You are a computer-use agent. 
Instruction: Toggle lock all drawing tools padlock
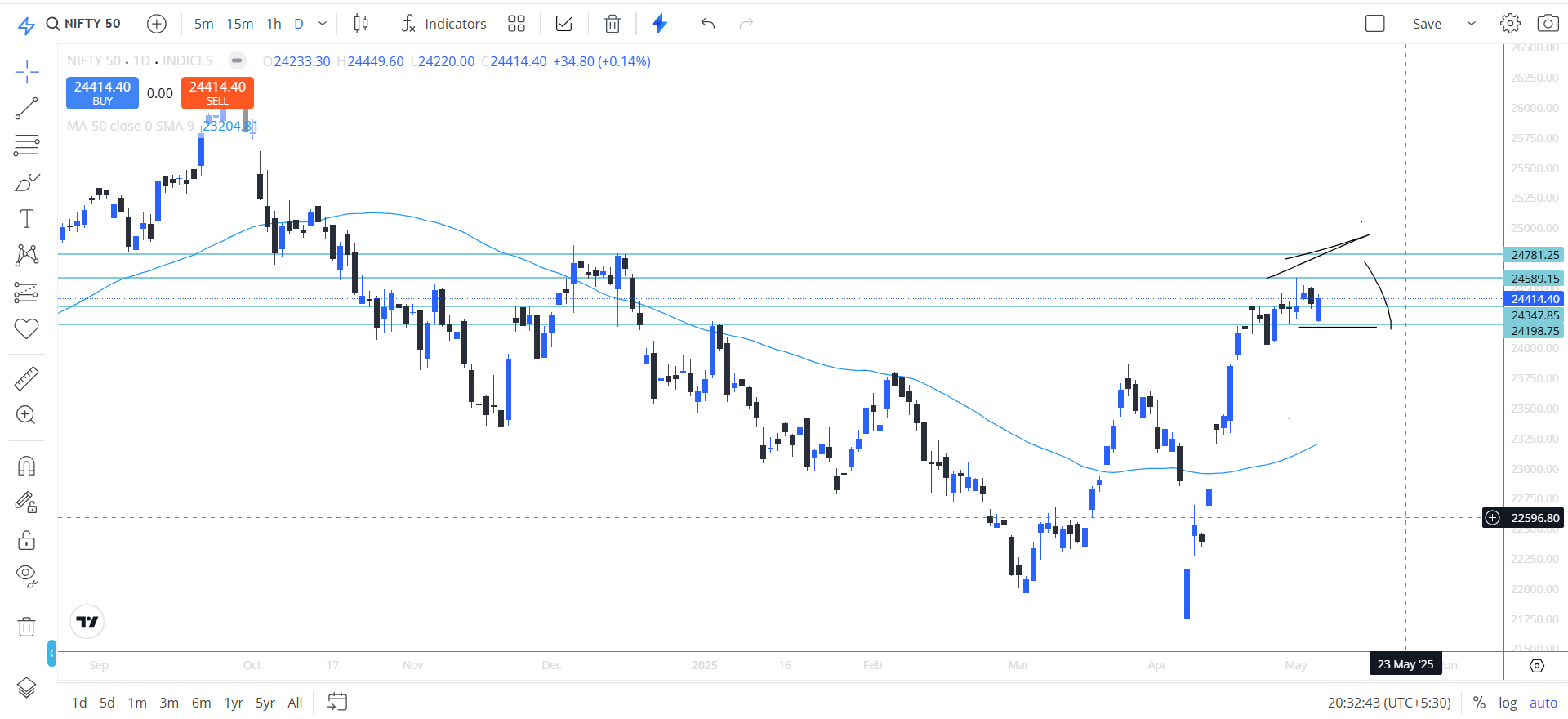click(27, 540)
